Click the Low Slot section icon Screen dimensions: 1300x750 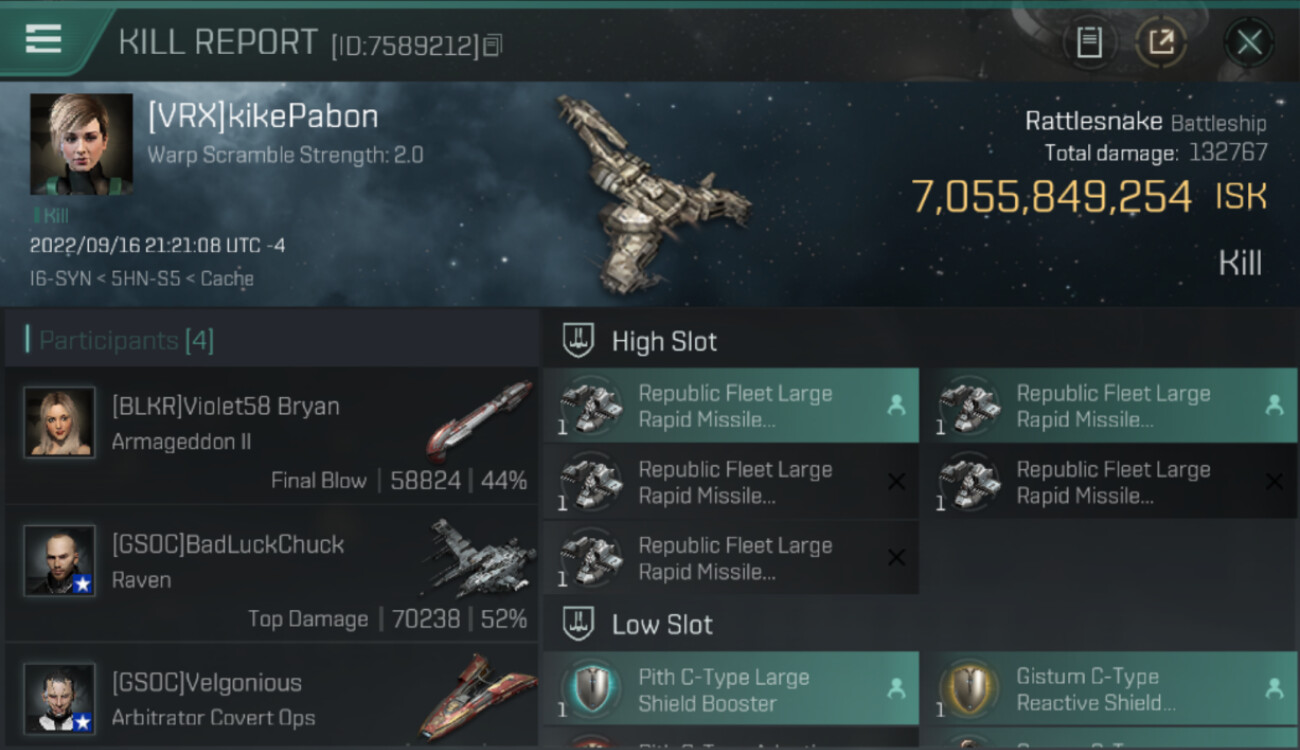pyautogui.click(x=579, y=625)
